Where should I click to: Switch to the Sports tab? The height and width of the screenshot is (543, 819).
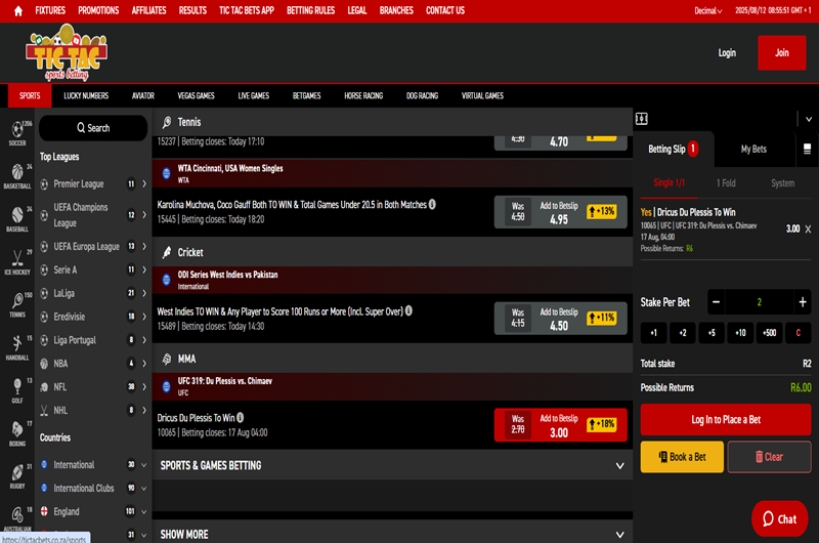30,96
